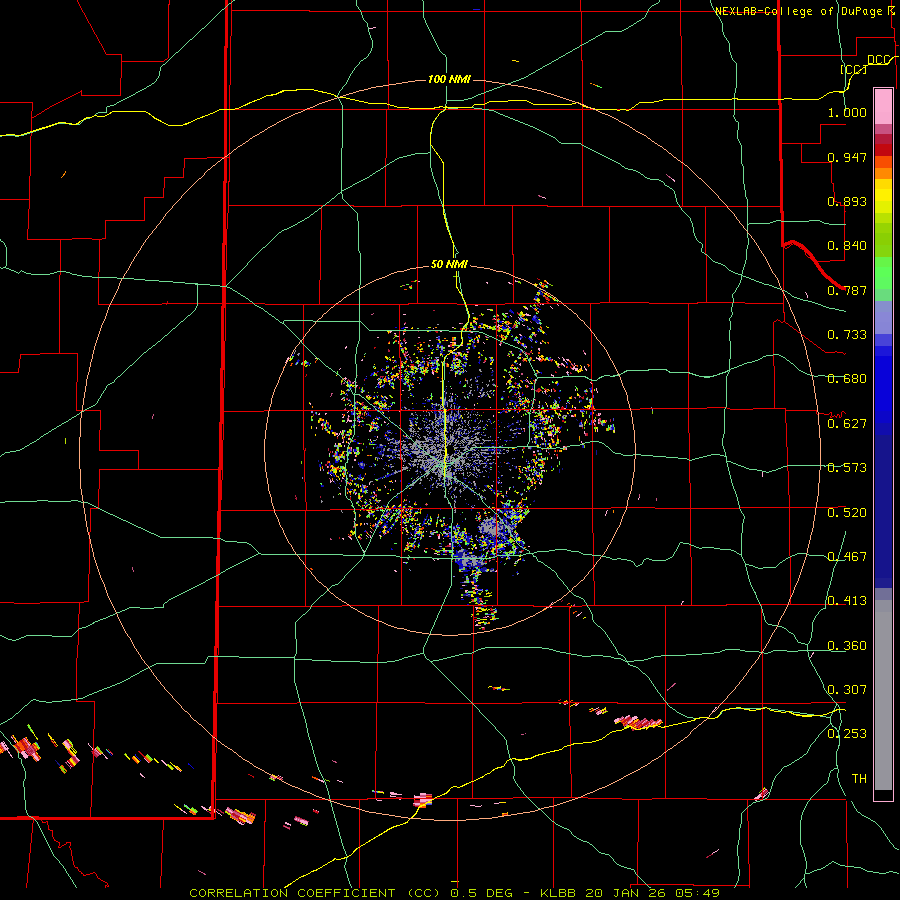The image size is (900, 900).
Task: Click the CORRELATION COEFFICIENT title text
Action: pyautogui.click(x=292, y=893)
